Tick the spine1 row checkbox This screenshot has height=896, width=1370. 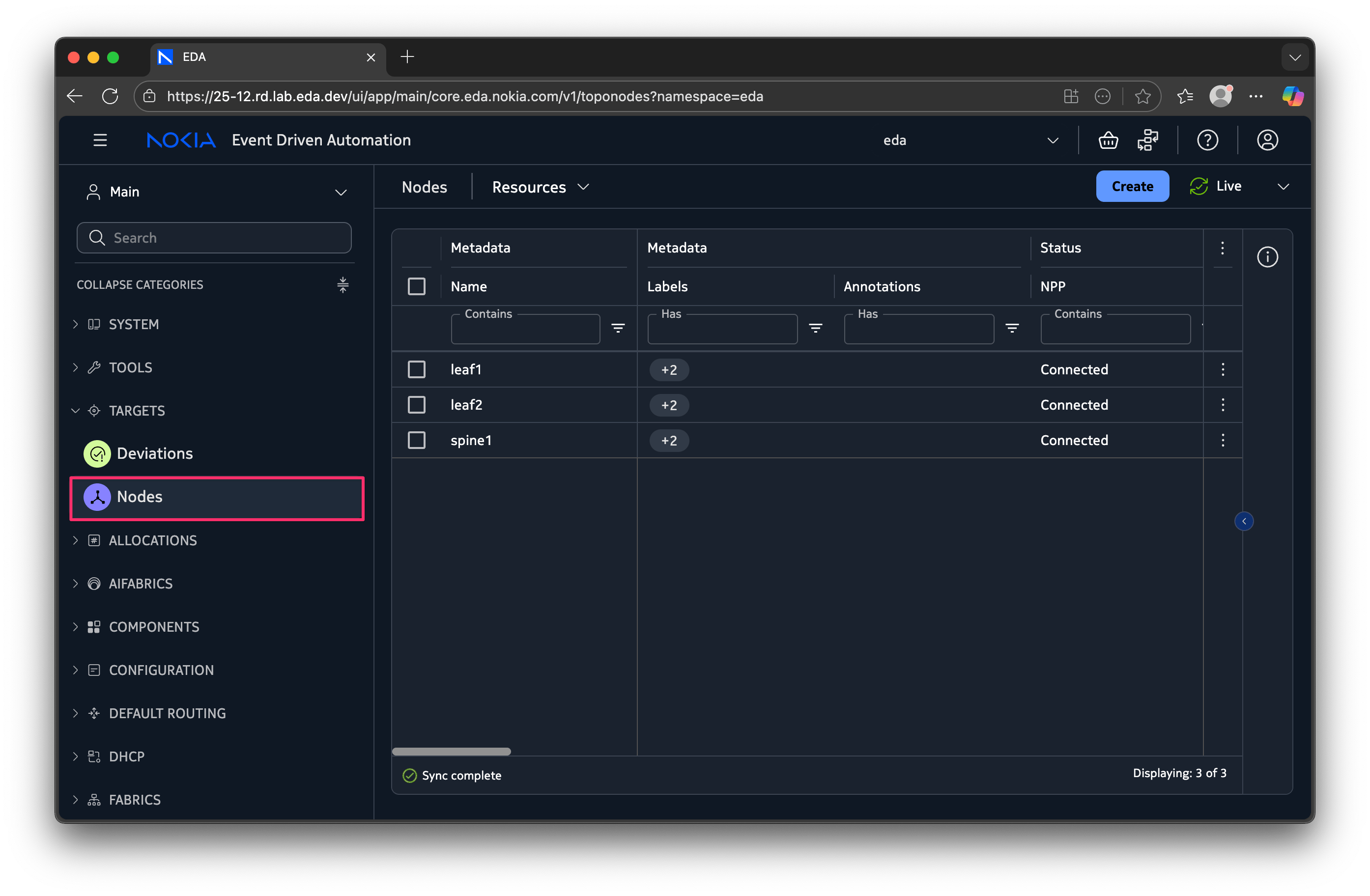416,440
